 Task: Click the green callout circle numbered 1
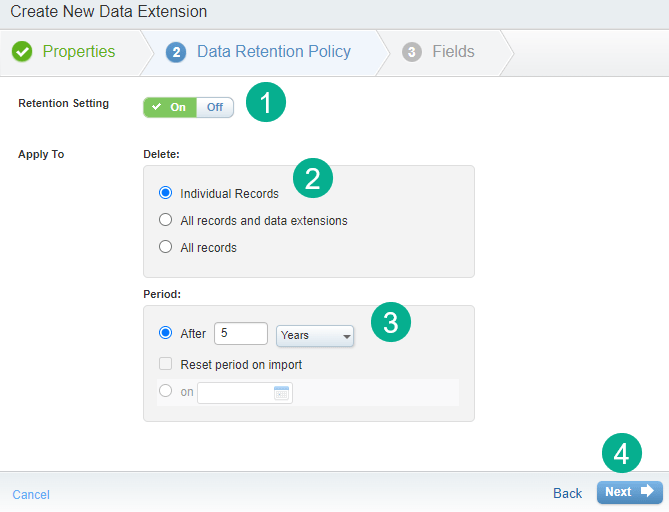click(266, 104)
